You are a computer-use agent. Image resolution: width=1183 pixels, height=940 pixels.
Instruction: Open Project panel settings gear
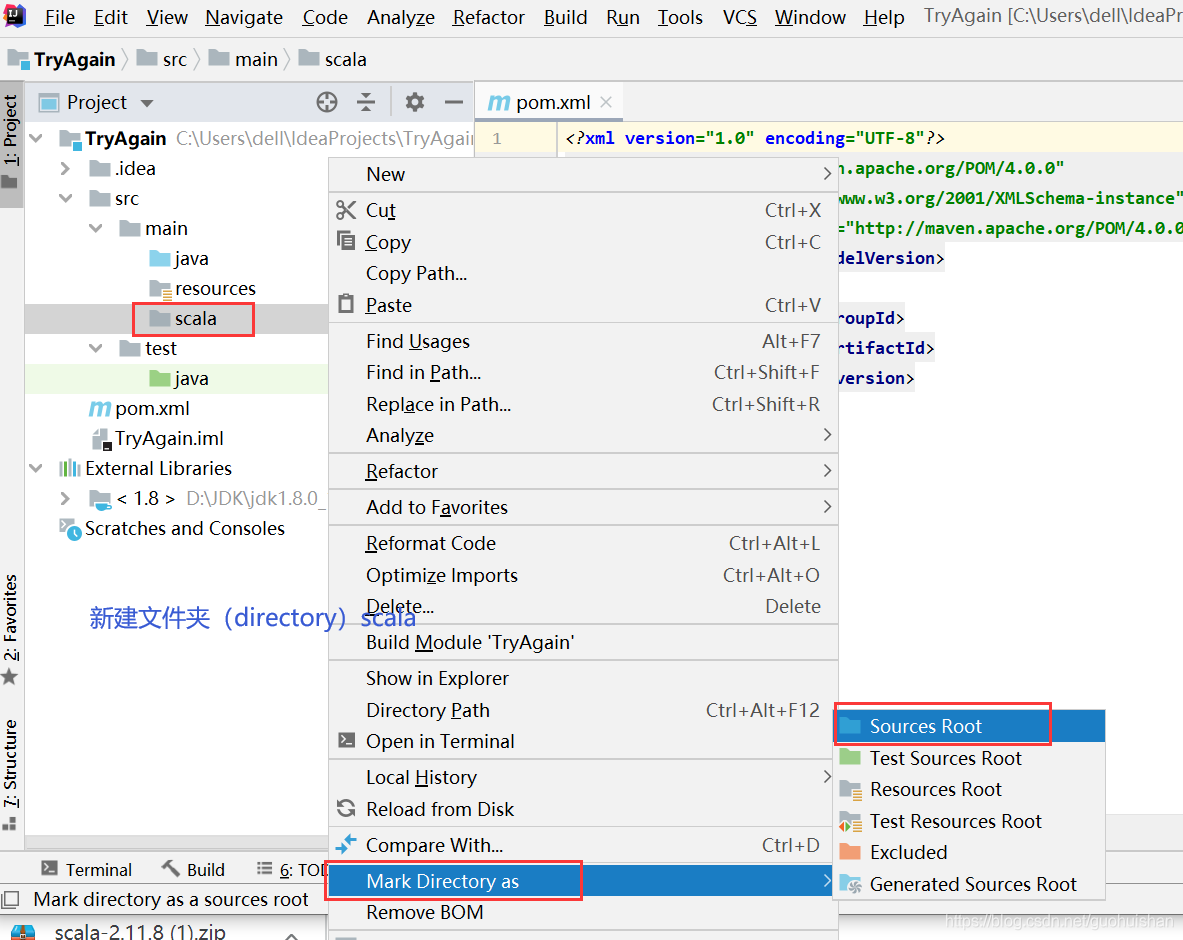[414, 102]
